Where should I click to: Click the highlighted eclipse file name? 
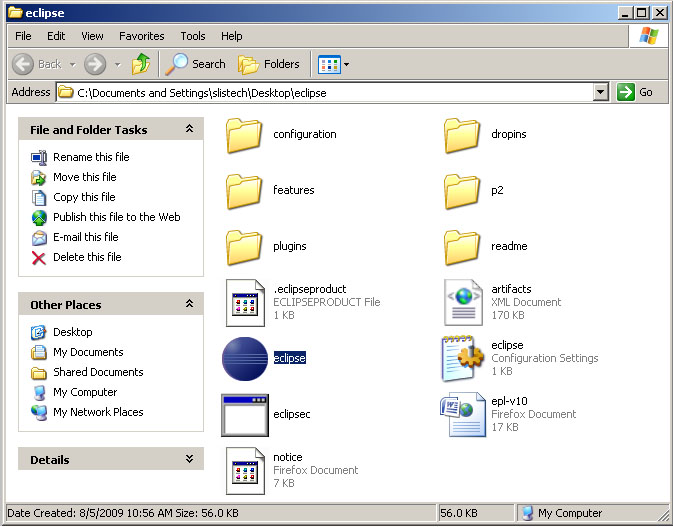click(290, 357)
